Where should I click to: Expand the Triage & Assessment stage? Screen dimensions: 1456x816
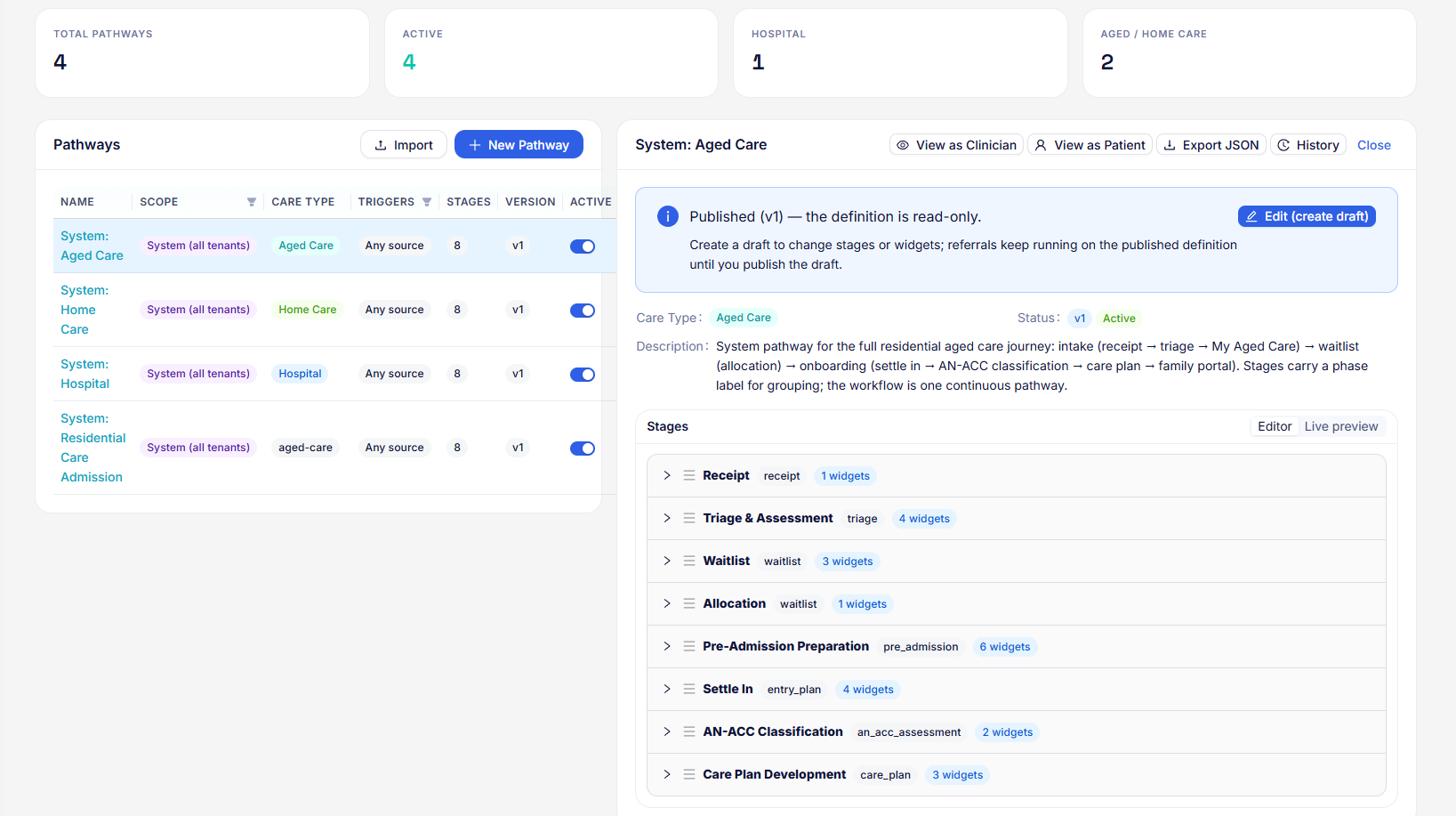tap(667, 518)
